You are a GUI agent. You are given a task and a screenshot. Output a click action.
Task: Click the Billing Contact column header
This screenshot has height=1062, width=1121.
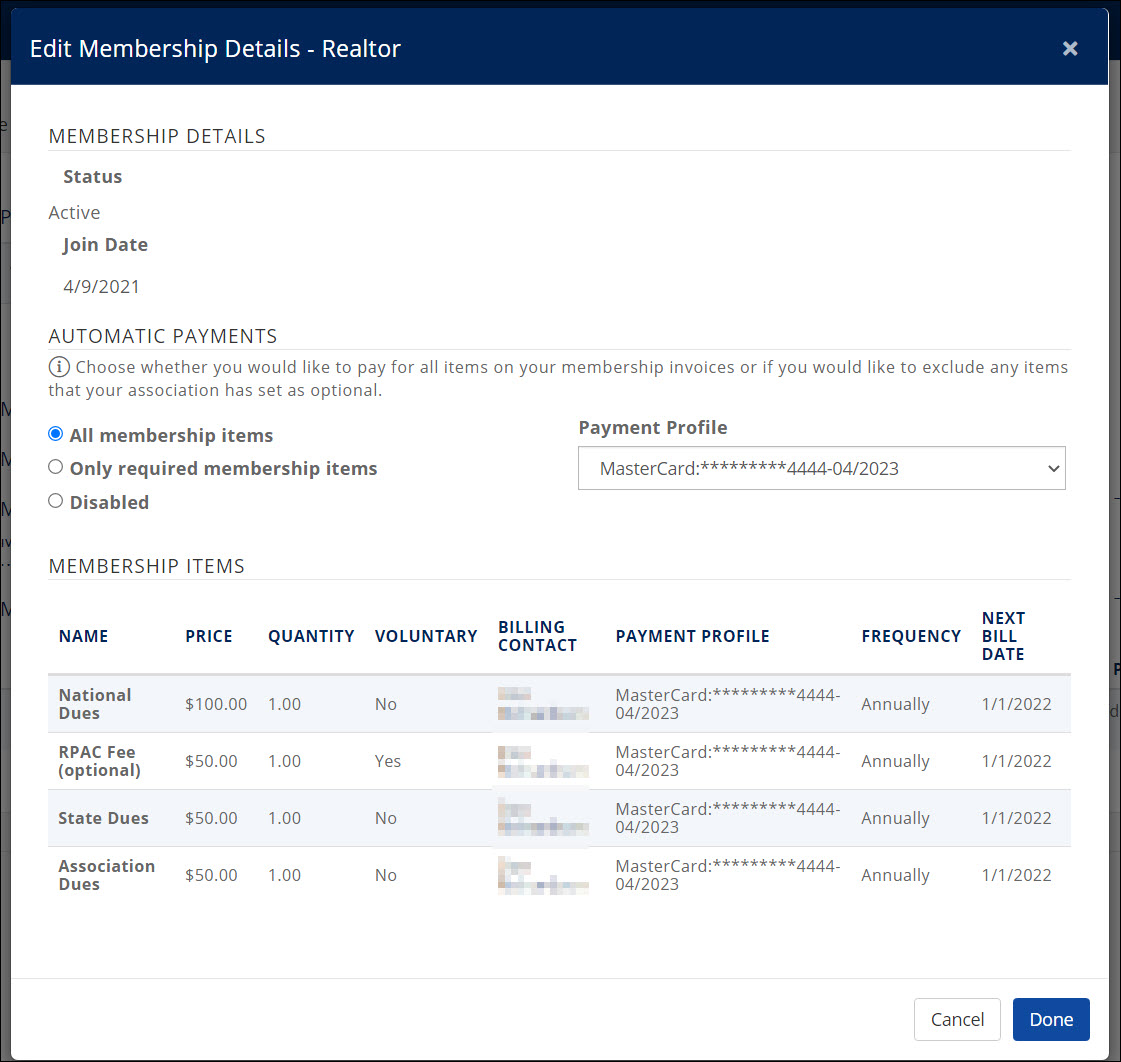(x=537, y=636)
